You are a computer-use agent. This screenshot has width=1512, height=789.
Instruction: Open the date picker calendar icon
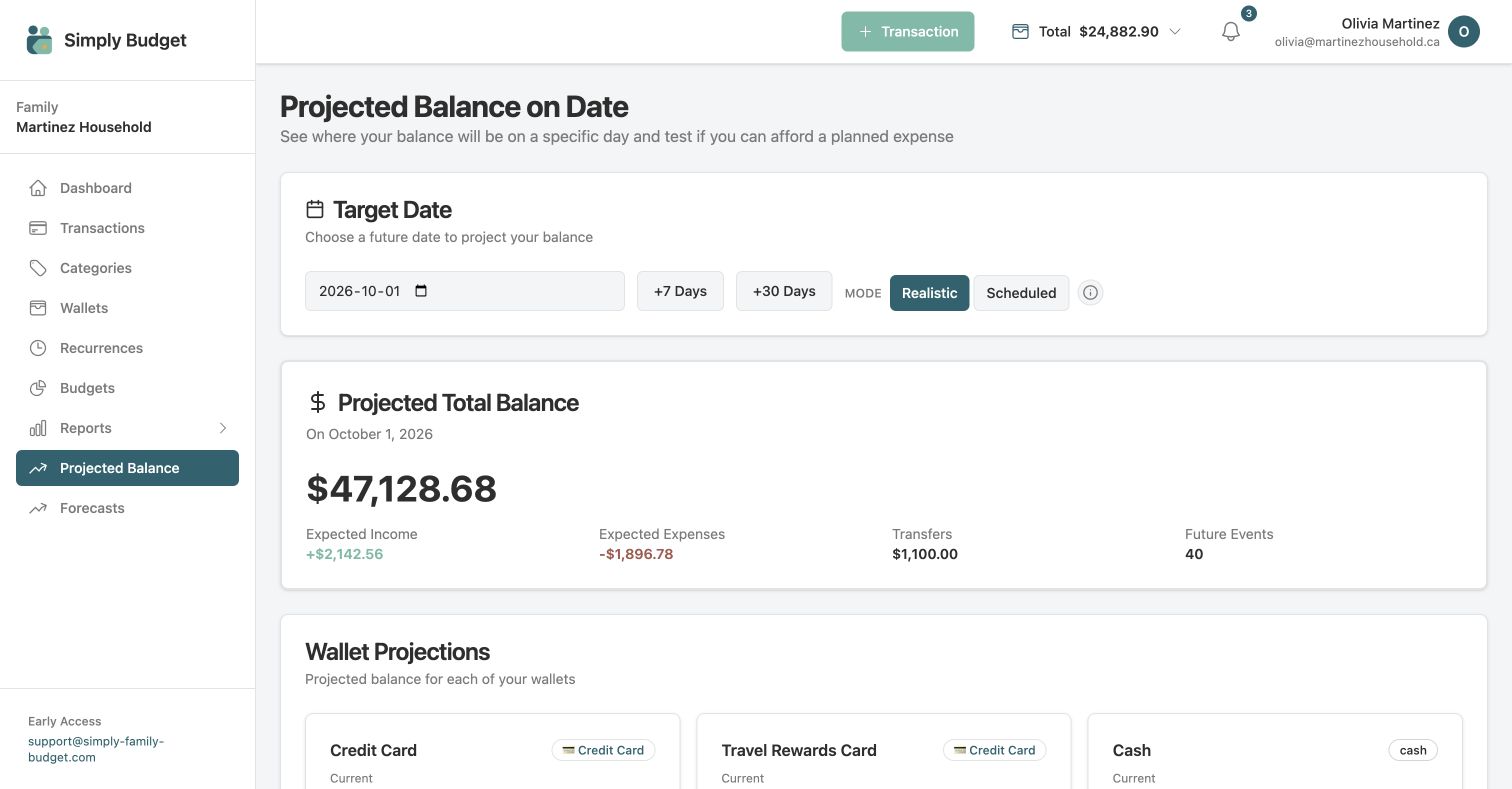point(421,291)
